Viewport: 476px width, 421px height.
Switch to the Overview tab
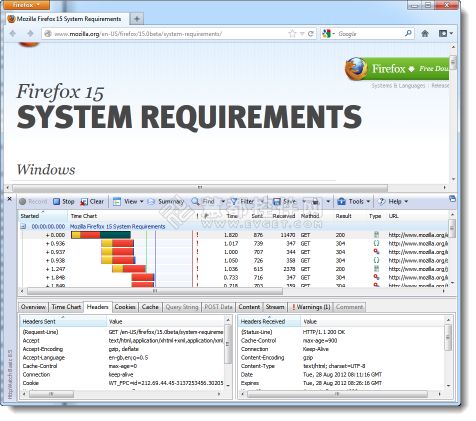pyautogui.click(x=33, y=307)
